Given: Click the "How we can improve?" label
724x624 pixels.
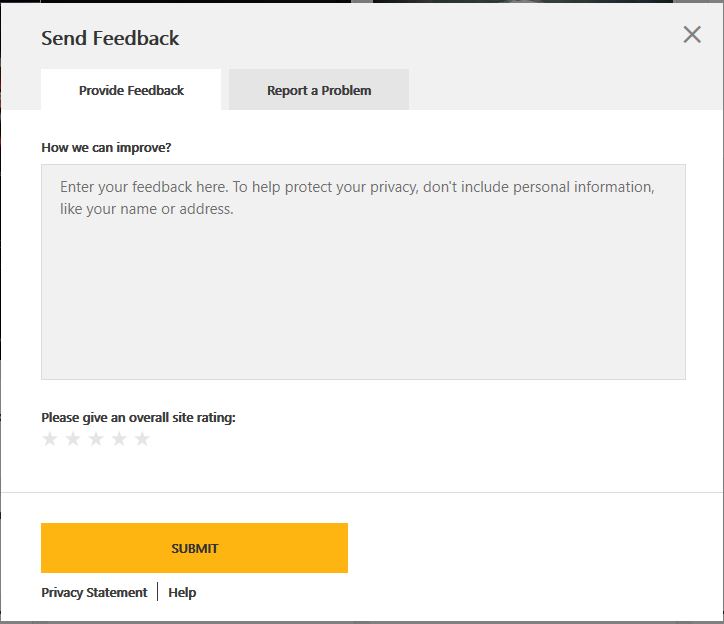Looking at the screenshot, I should point(106,147).
